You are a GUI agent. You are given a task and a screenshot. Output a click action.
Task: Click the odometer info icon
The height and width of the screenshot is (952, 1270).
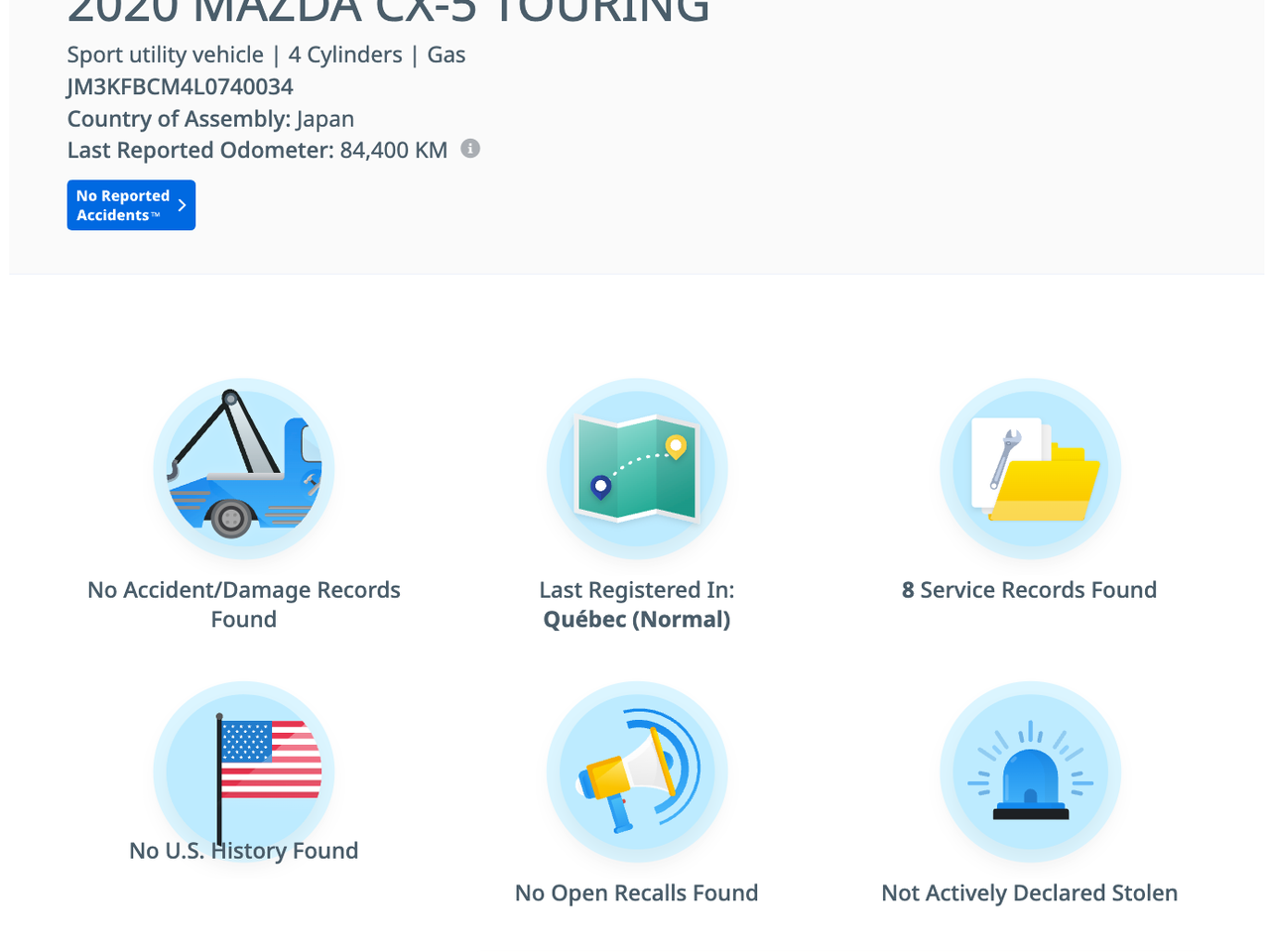pyautogui.click(x=470, y=149)
